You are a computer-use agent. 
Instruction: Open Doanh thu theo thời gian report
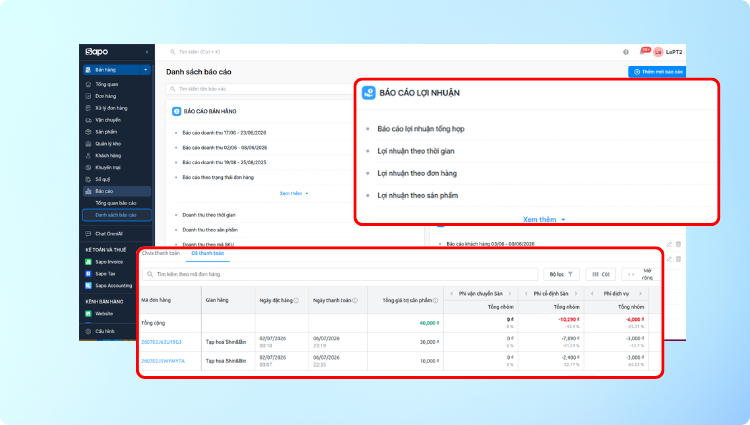tap(209, 215)
